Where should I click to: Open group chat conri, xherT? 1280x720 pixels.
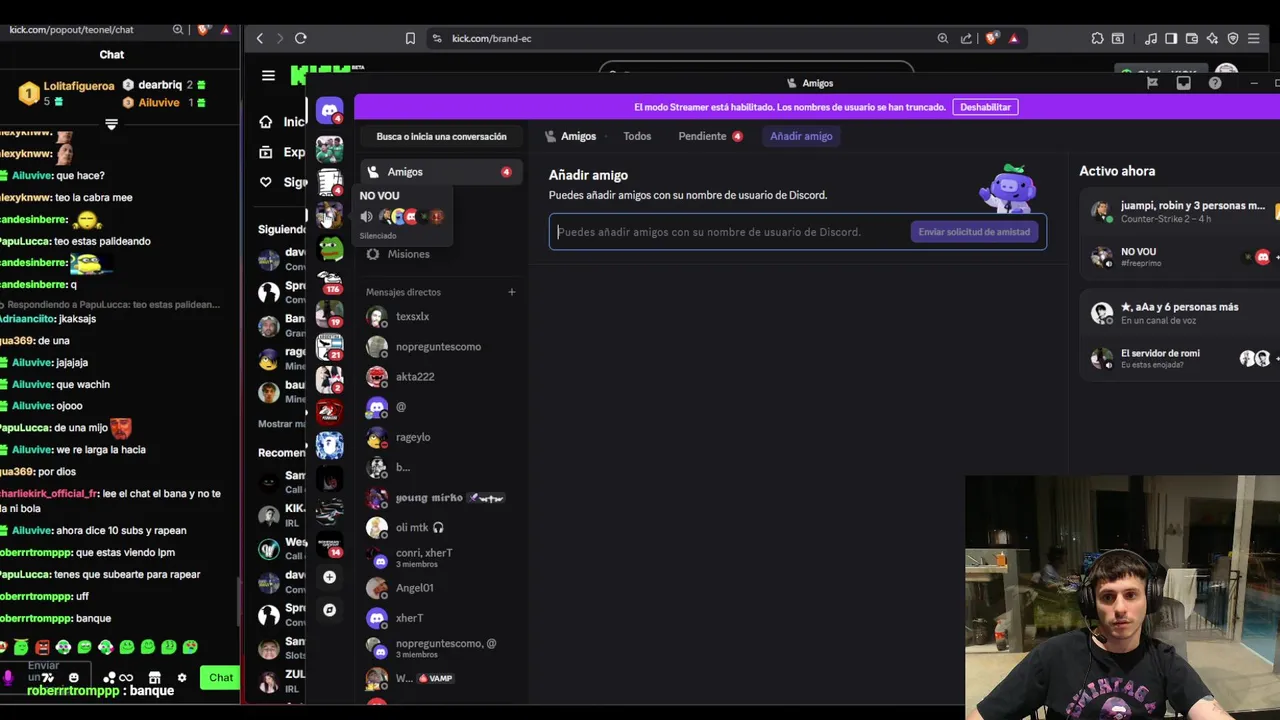point(440,558)
